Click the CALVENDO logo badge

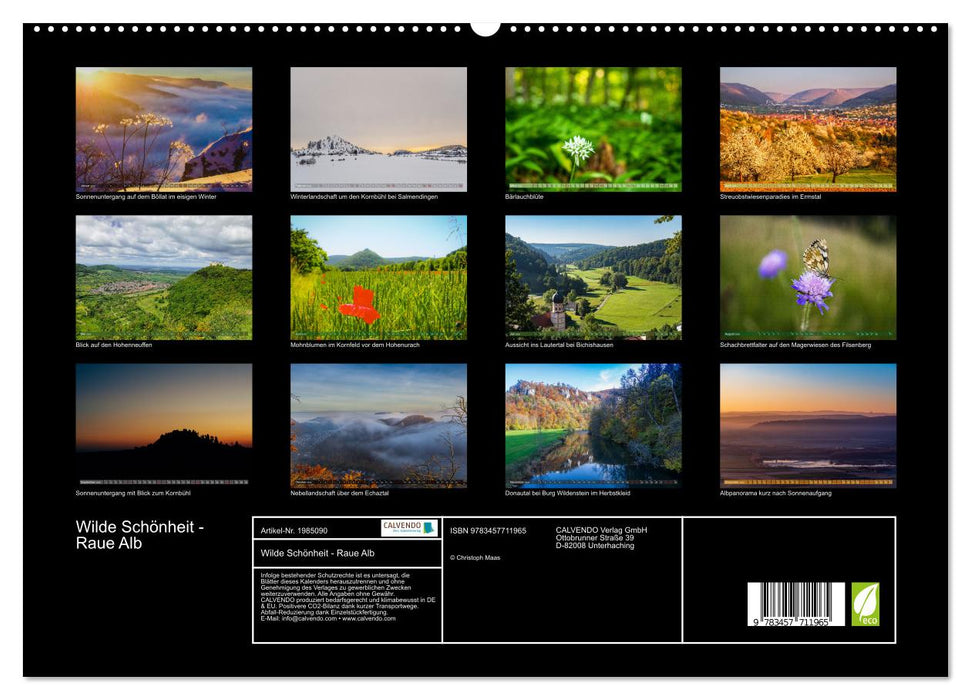409,528
